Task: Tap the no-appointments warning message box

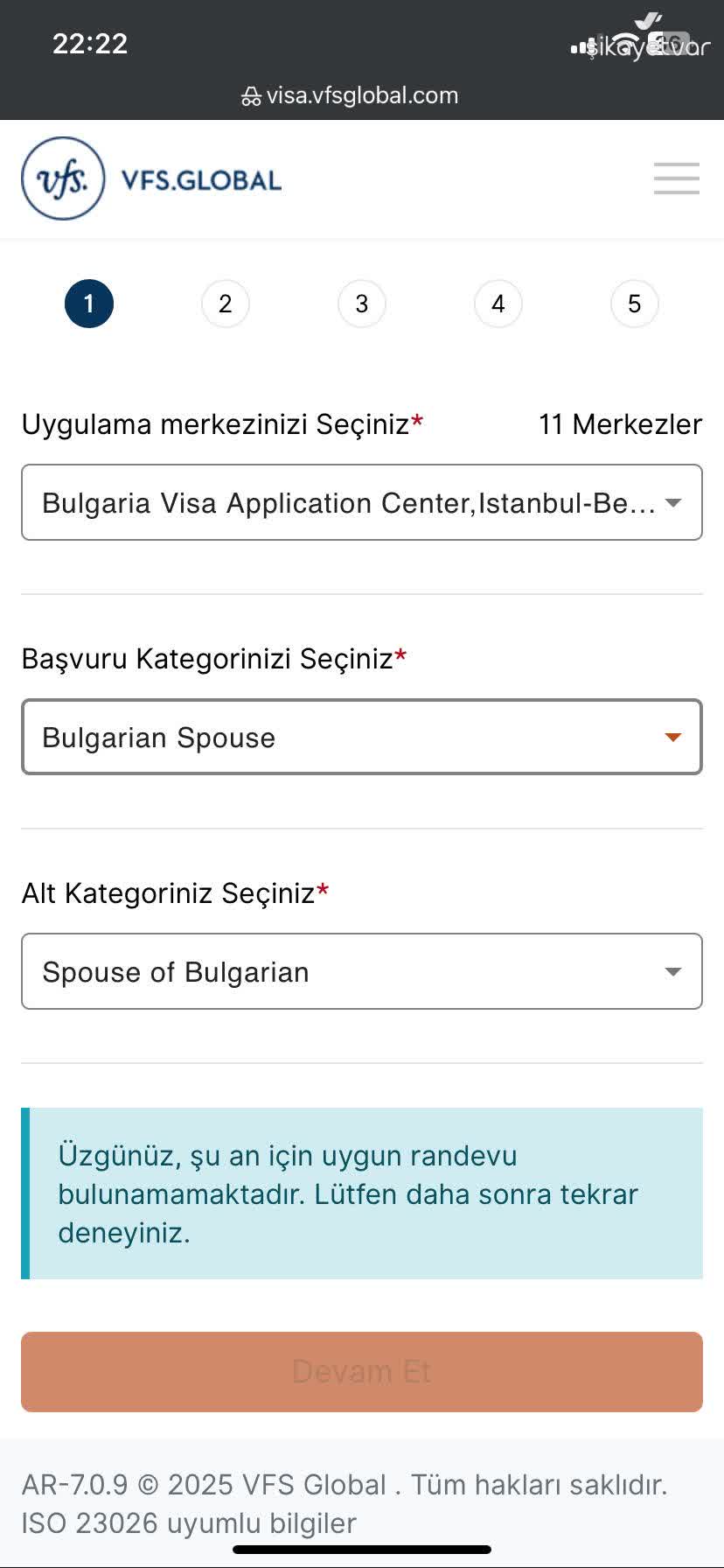Action: point(362,1193)
